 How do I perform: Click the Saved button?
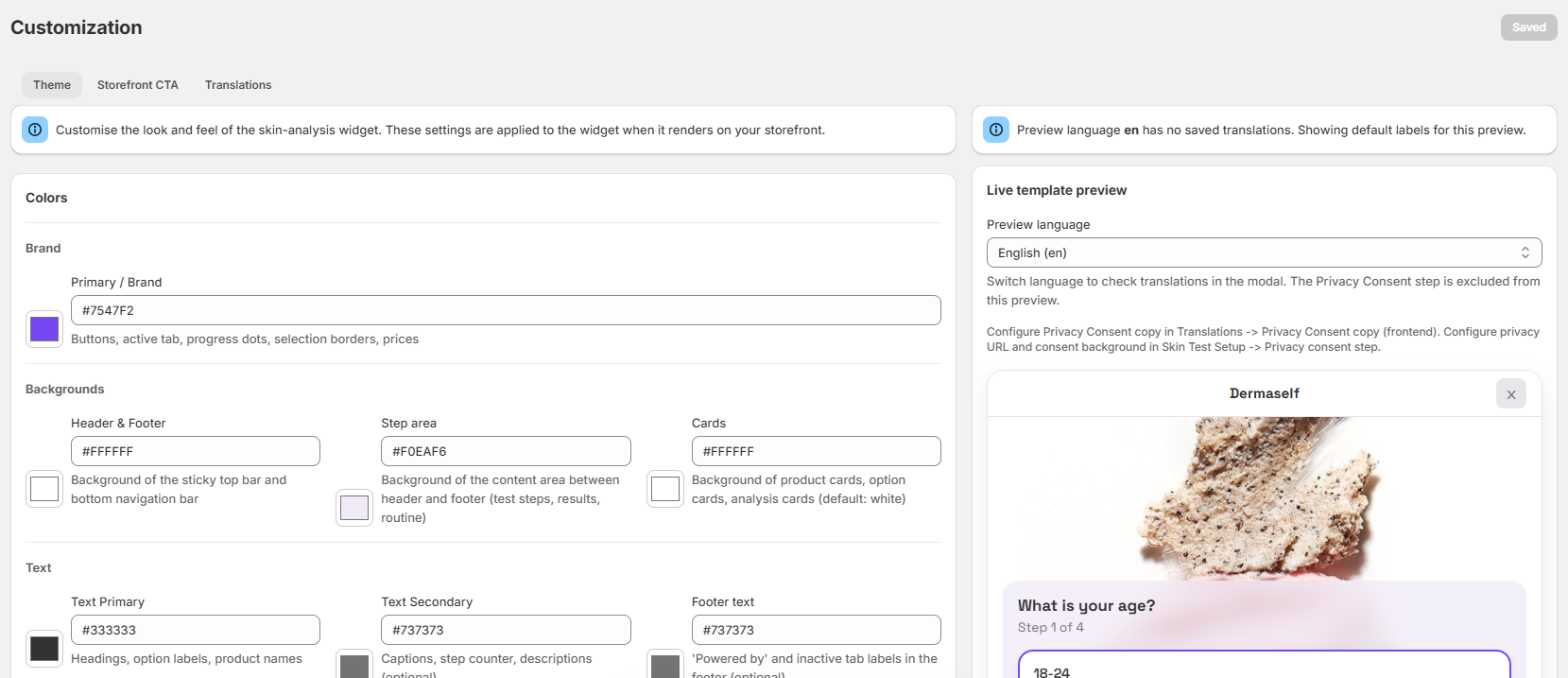pos(1528,27)
